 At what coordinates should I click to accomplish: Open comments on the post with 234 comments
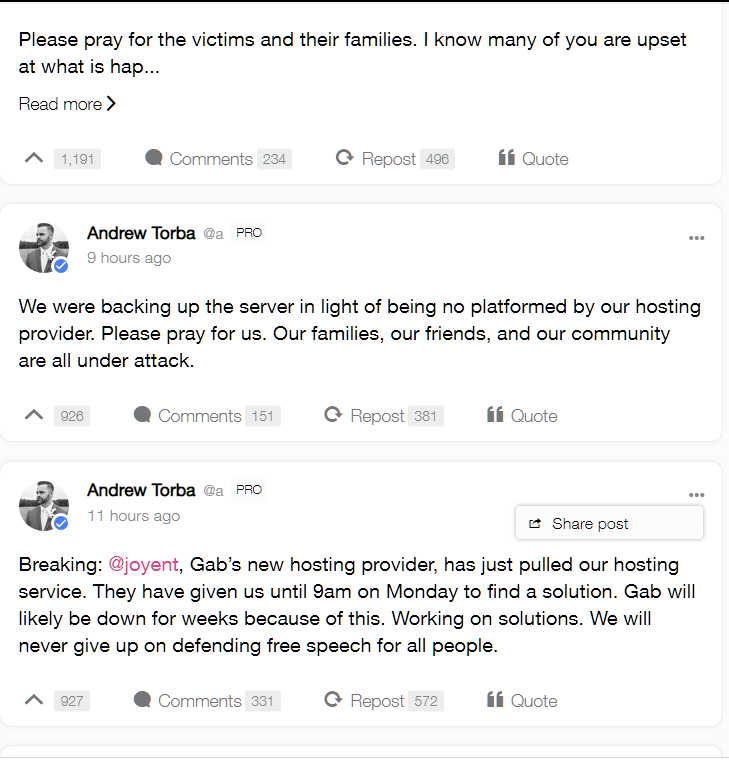pos(218,159)
